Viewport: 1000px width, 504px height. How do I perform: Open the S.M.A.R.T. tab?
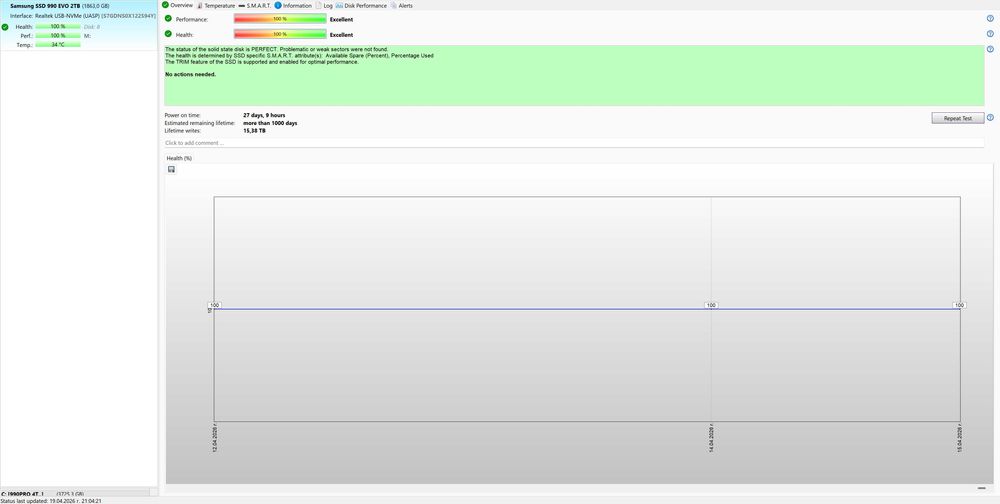(254, 5)
